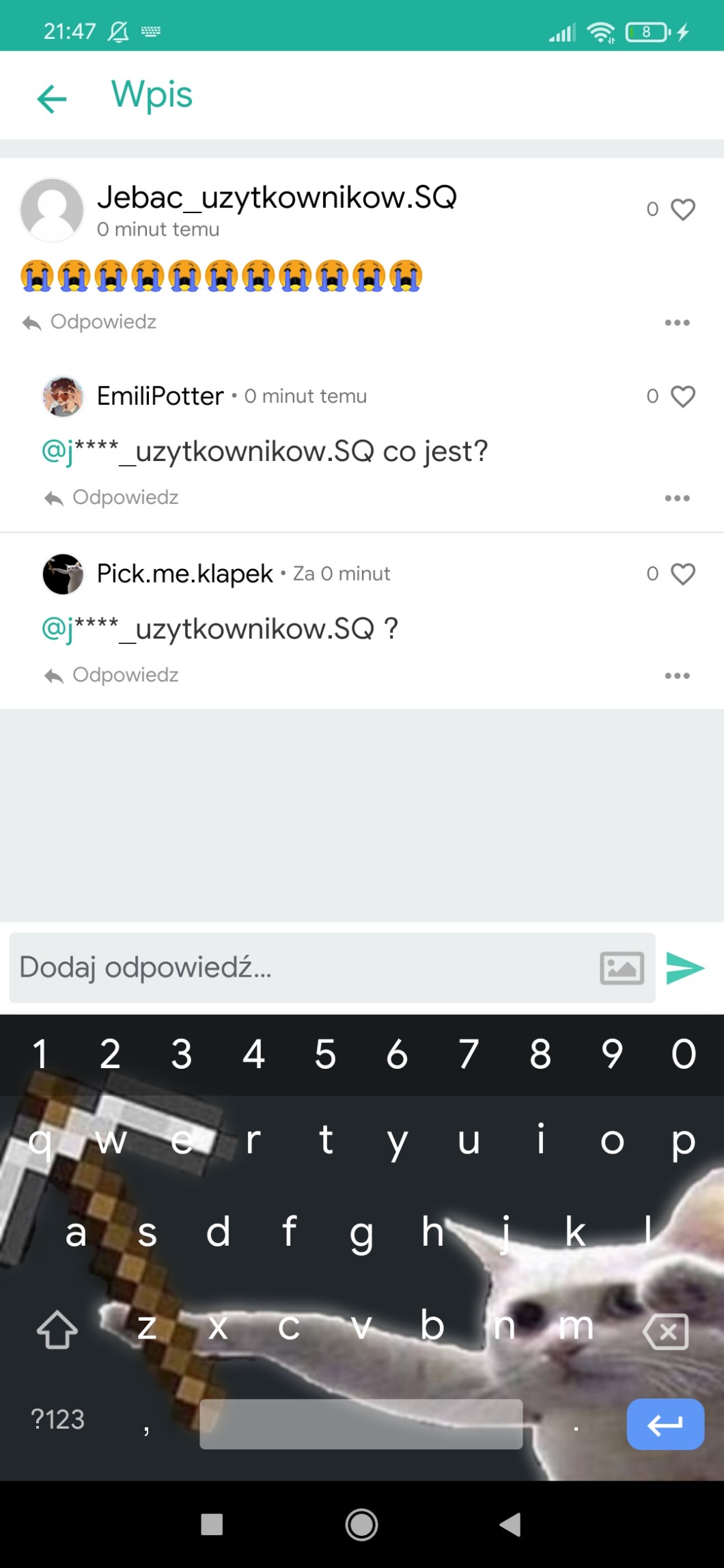Open Pick.me.klapek's profile avatar

[63, 574]
